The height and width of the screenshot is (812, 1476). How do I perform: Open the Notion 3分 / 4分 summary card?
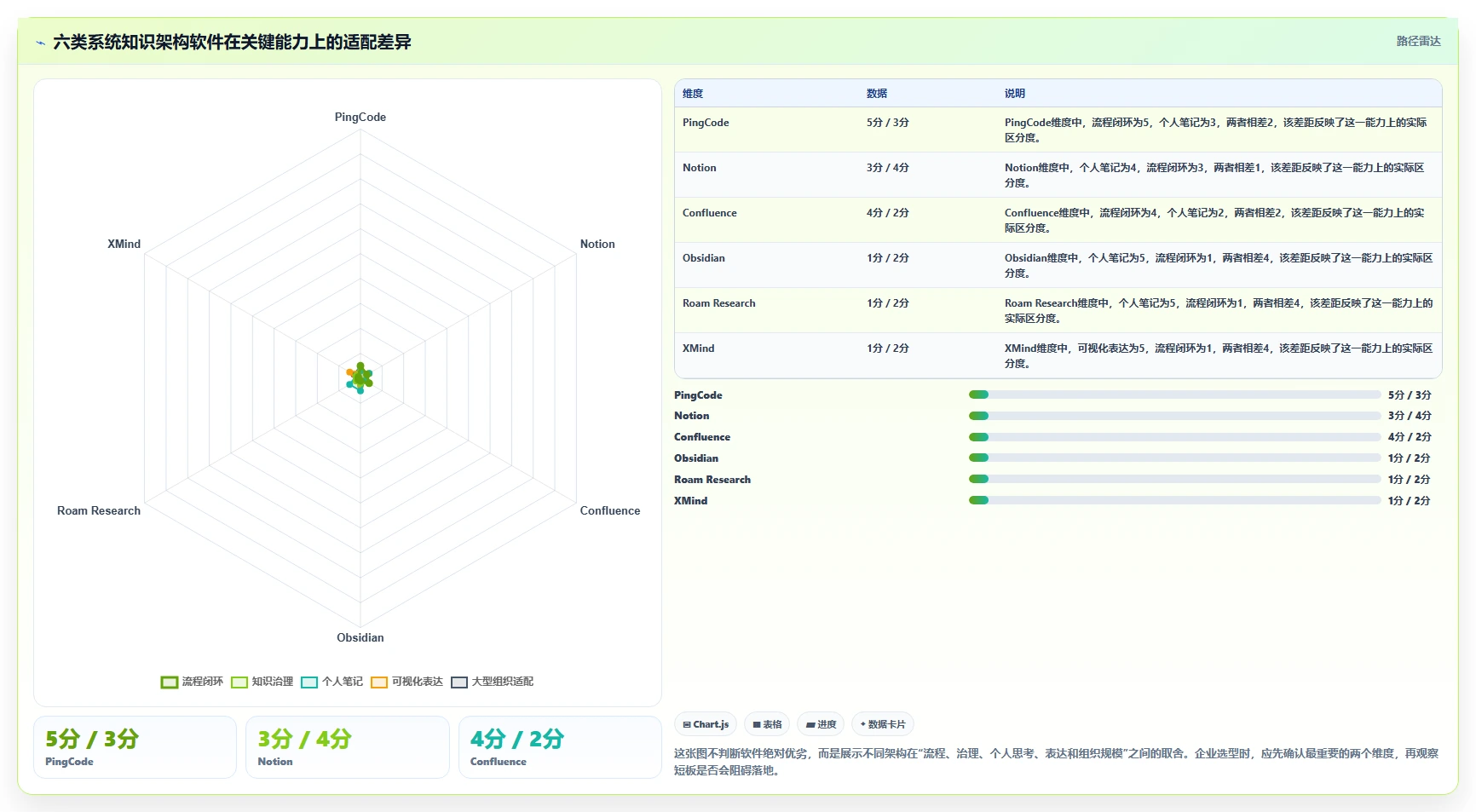tap(348, 747)
